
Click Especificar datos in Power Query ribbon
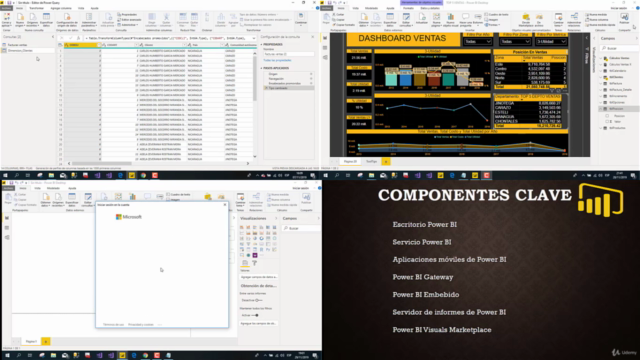coord(47,20)
